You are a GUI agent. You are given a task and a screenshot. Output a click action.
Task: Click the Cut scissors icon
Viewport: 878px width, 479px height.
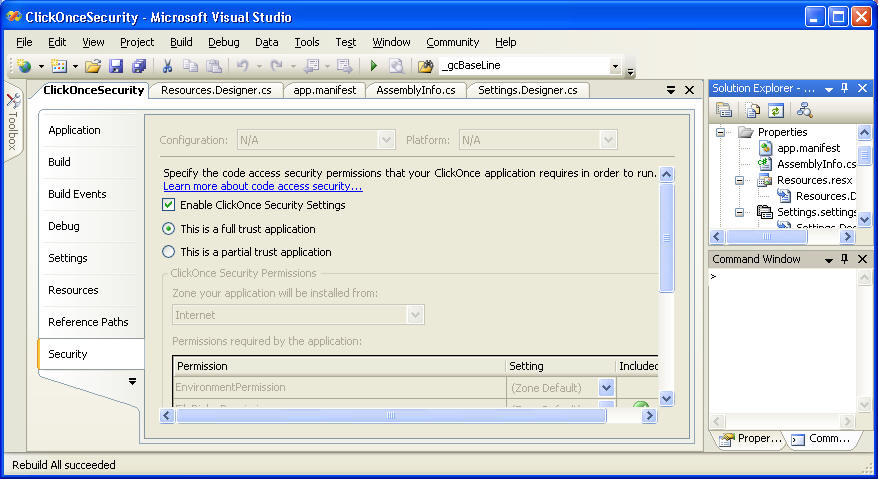[167, 66]
